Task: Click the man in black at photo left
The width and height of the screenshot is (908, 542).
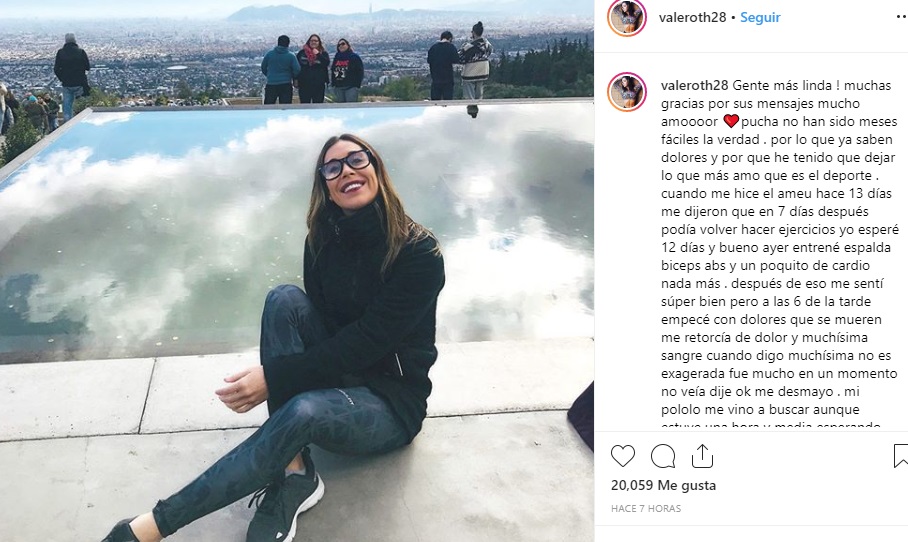Action: (72, 75)
